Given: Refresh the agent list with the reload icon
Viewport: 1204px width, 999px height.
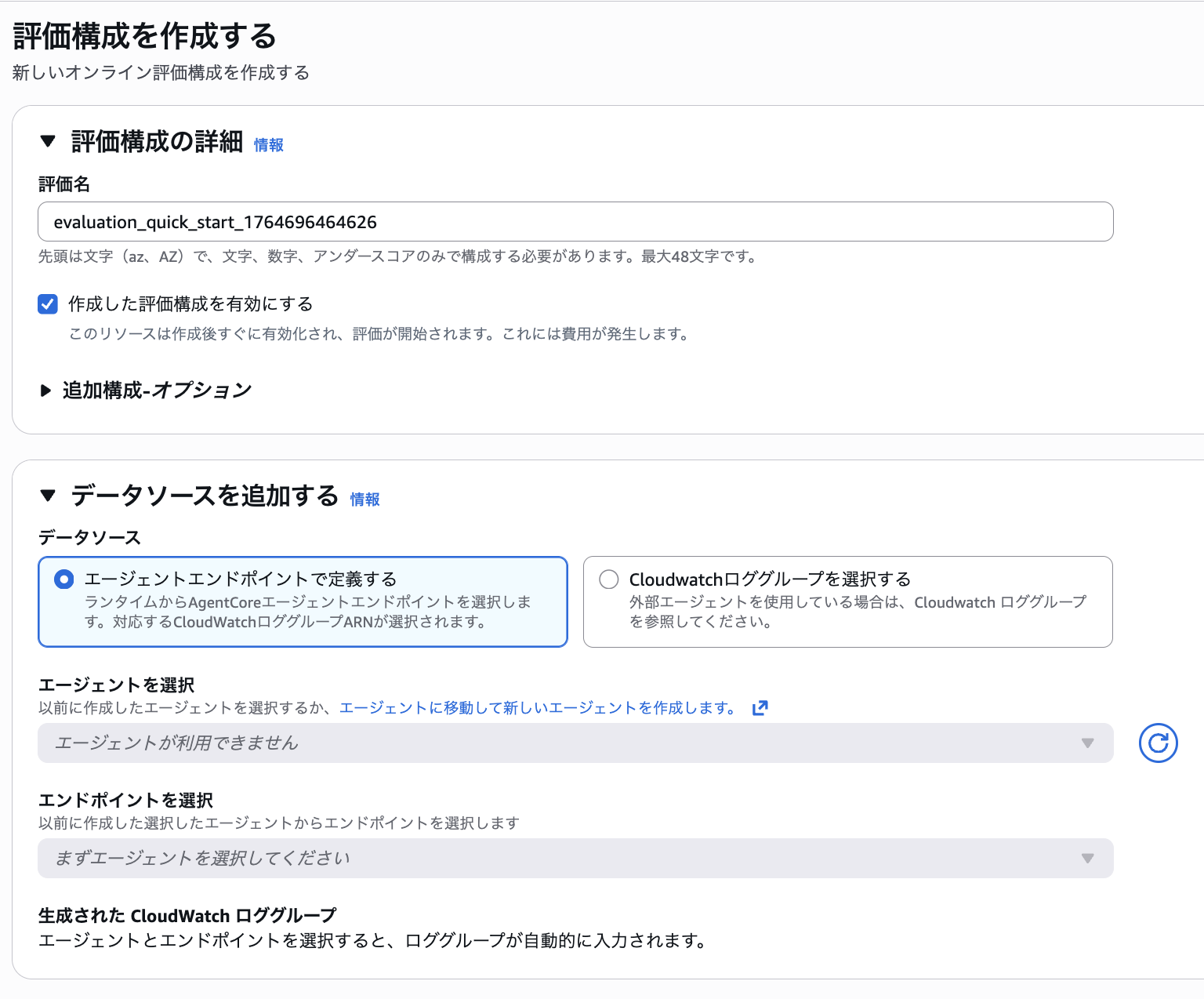Looking at the screenshot, I should (x=1158, y=743).
